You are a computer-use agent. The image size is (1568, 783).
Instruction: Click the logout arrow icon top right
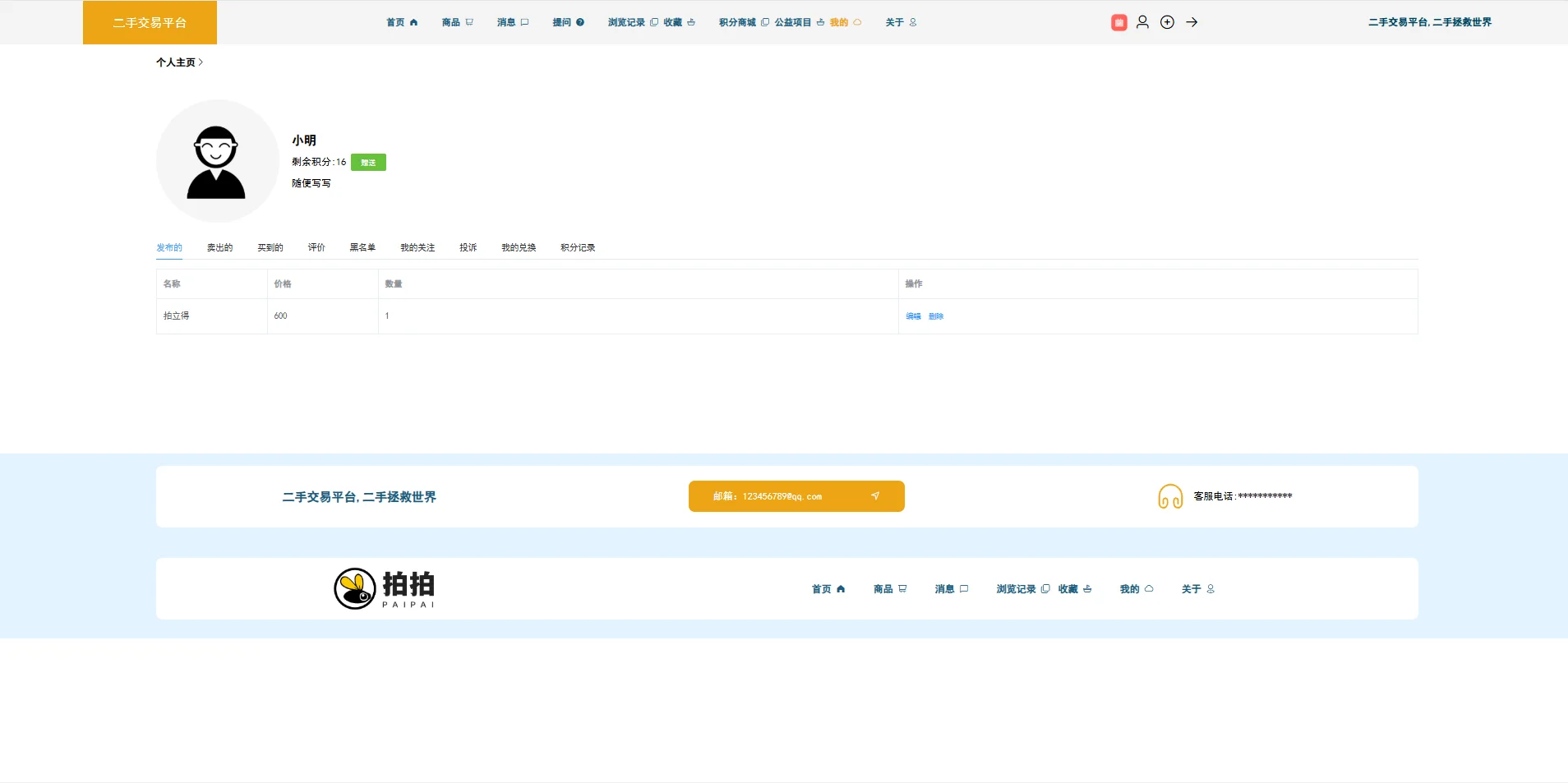1191,22
